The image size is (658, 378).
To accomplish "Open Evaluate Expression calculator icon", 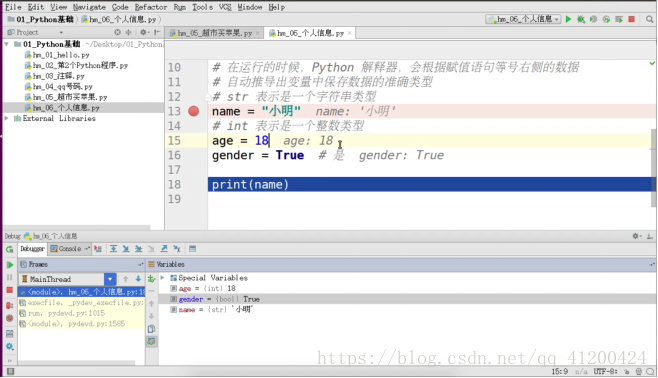I will [192, 249].
